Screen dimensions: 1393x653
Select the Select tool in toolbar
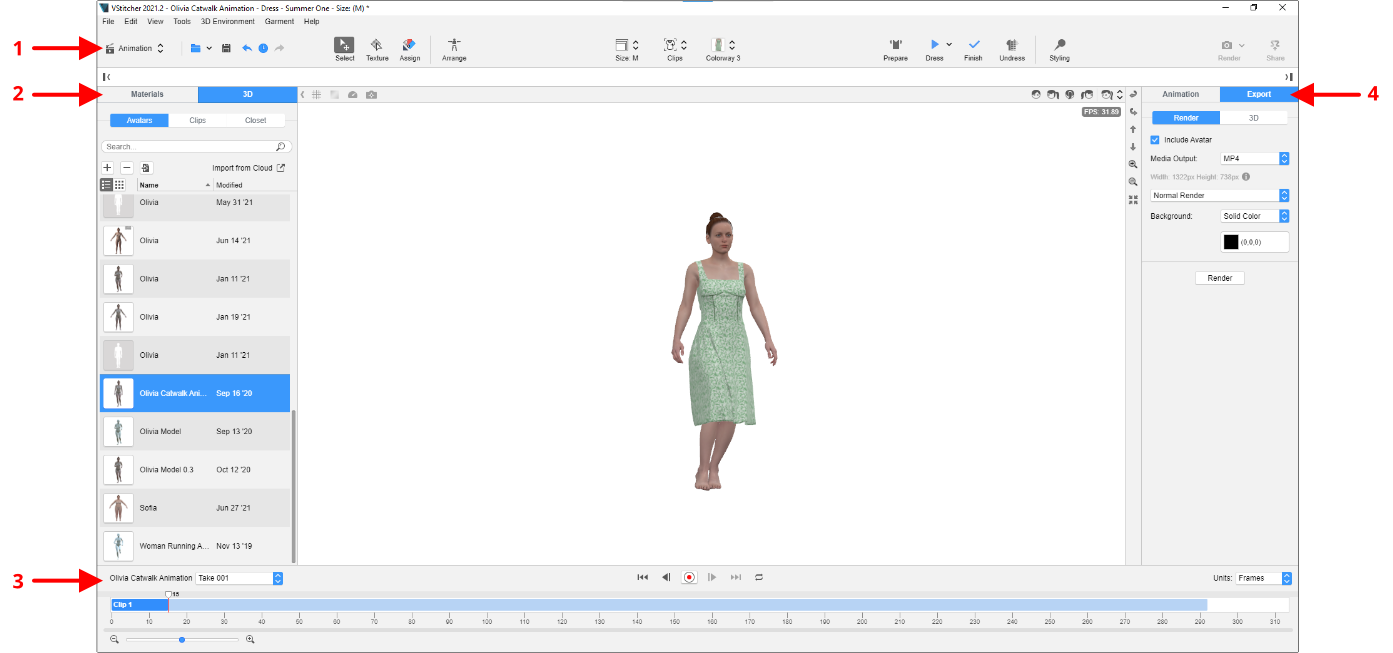[x=344, y=50]
